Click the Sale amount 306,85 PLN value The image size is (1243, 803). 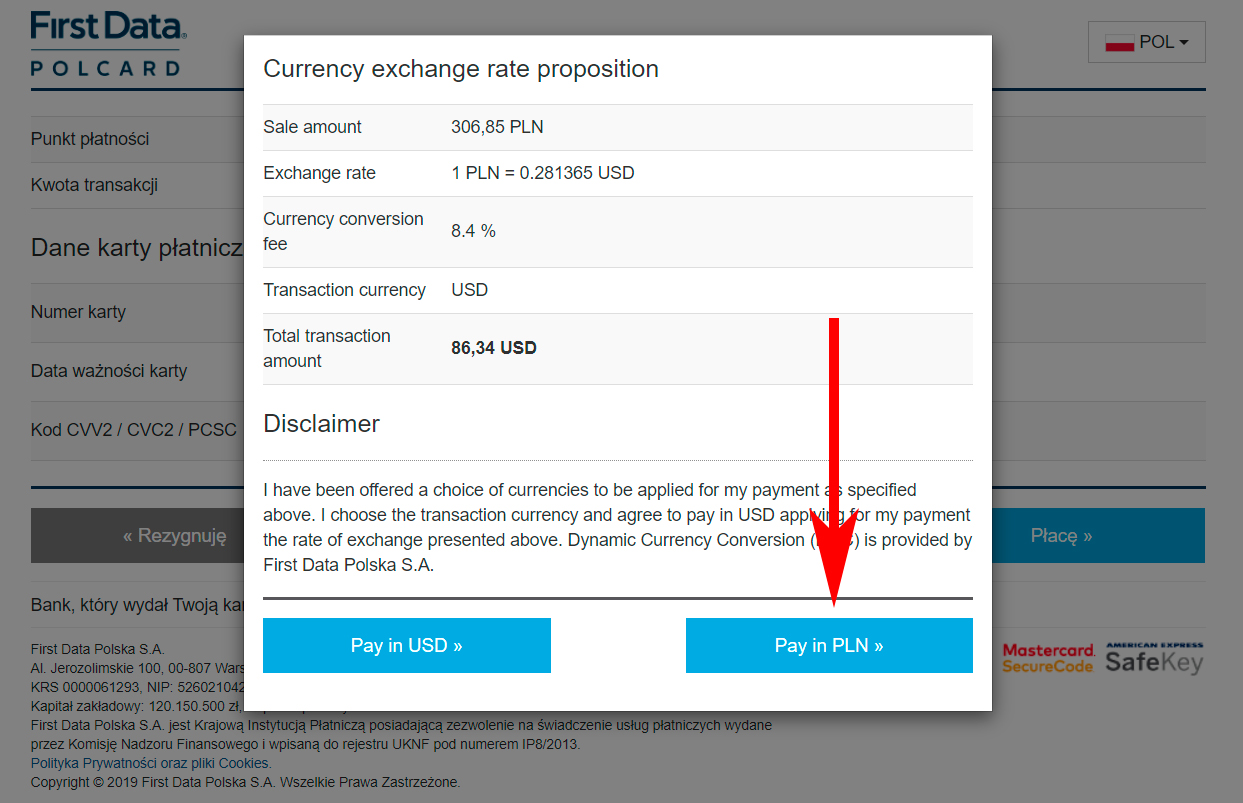click(x=497, y=127)
